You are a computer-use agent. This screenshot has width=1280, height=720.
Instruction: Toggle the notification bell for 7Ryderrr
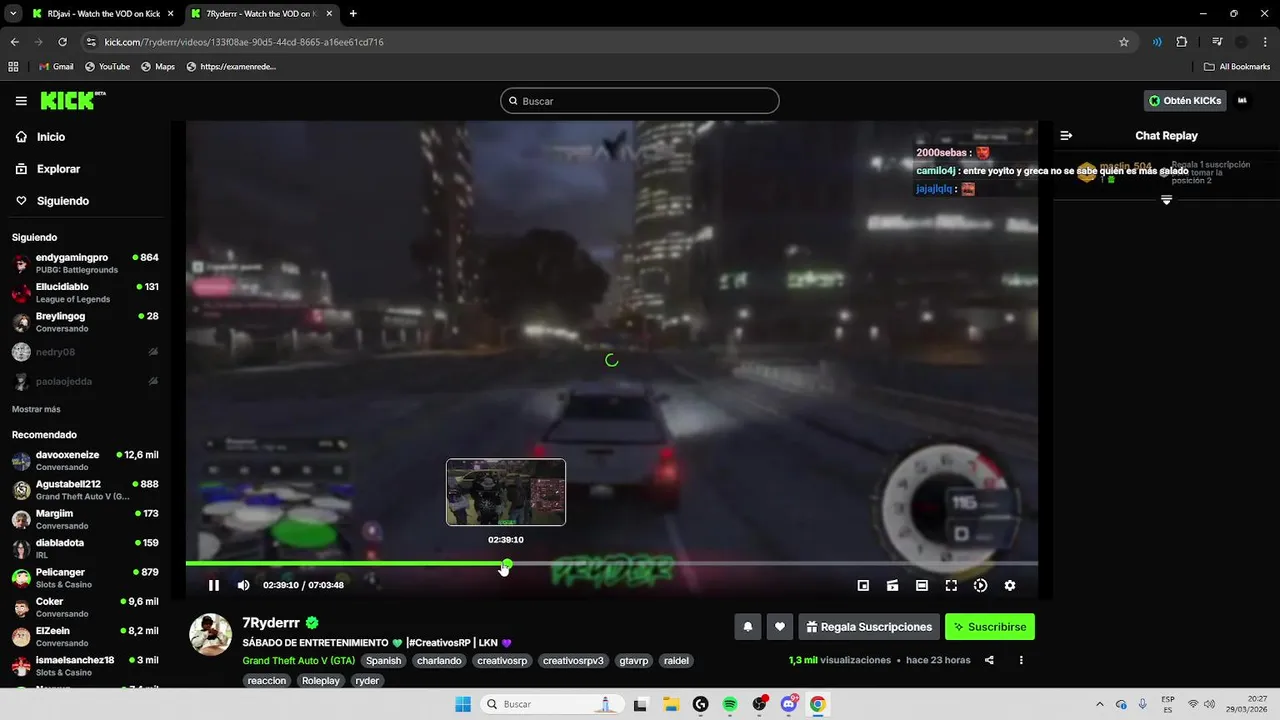coord(747,627)
